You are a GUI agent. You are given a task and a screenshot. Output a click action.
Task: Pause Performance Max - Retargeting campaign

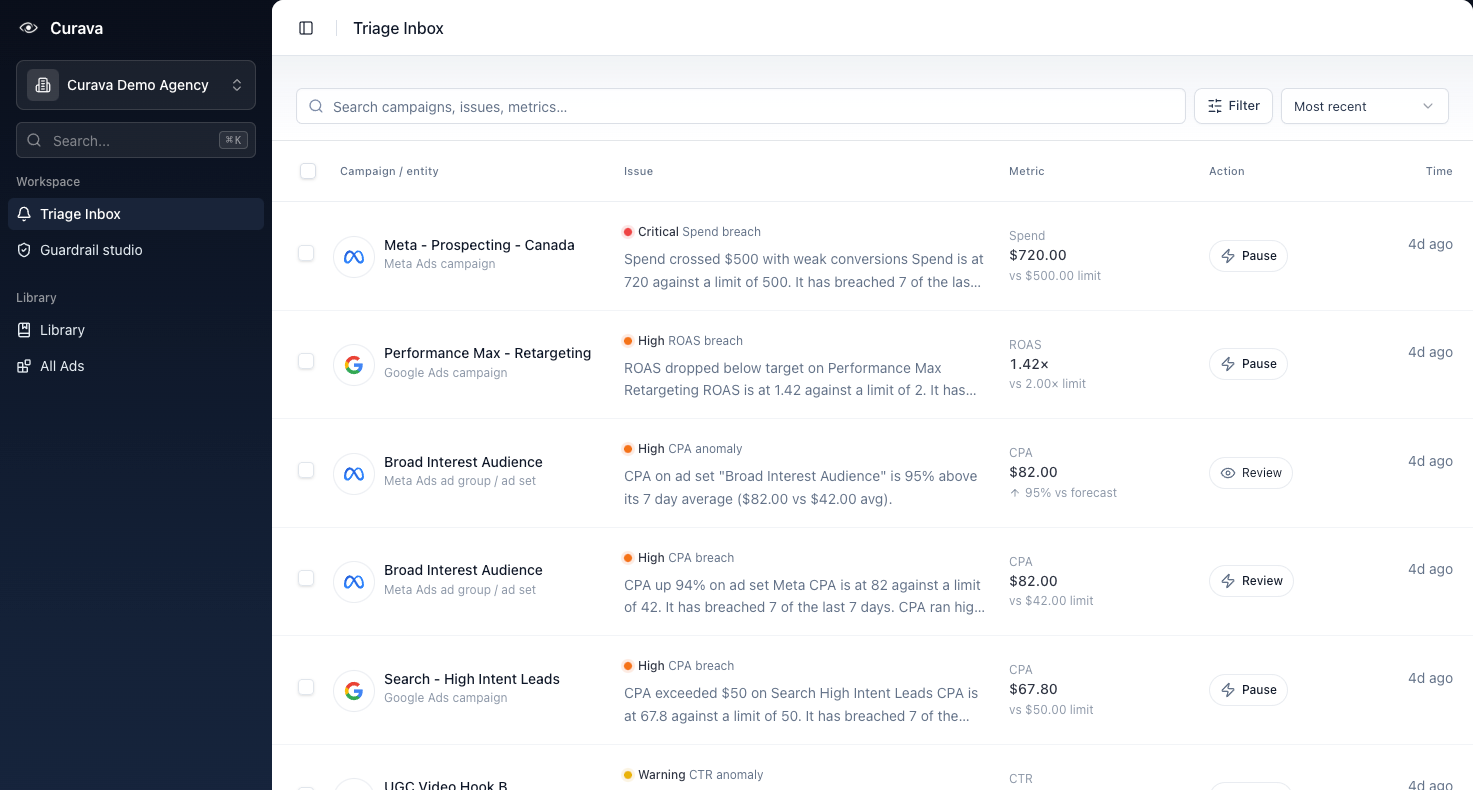(x=1248, y=364)
